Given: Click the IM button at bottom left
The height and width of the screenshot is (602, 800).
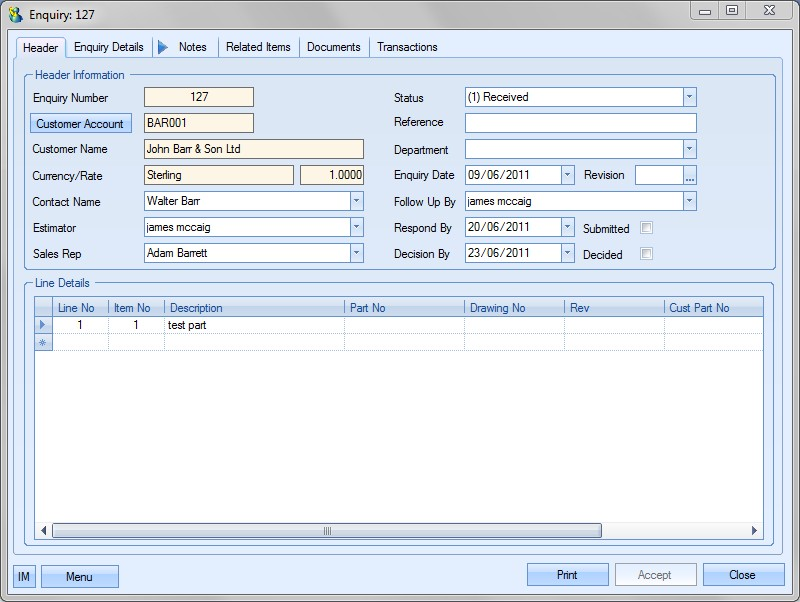Looking at the screenshot, I should point(24,576).
